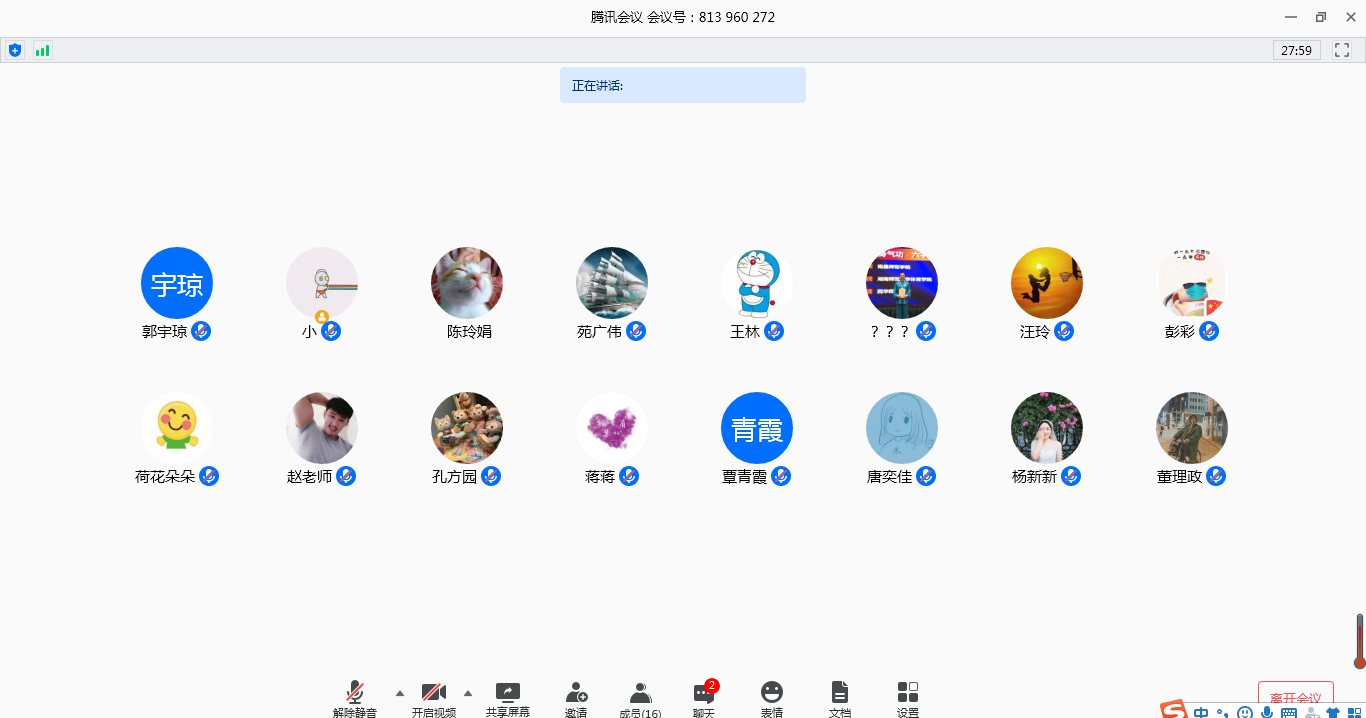Open the Emoji reactions (表情) picker
The height and width of the screenshot is (718, 1366).
[x=771, y=697]
